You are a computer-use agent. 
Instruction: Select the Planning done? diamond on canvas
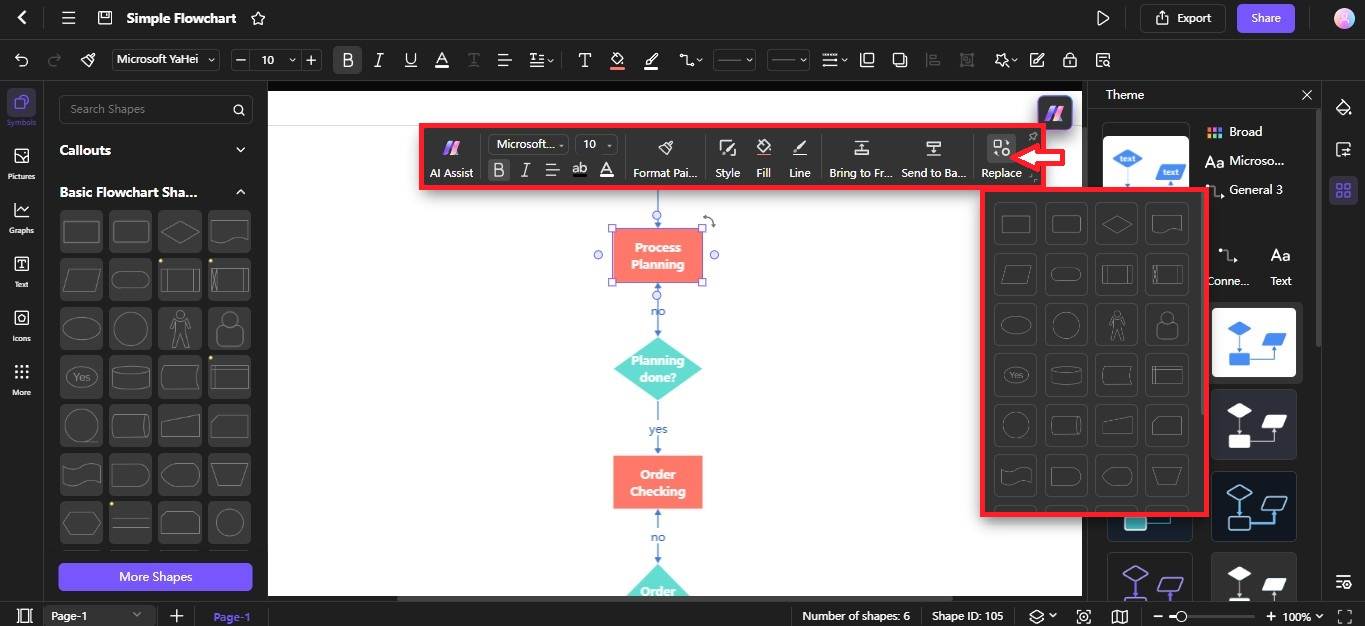click(658, 369)
